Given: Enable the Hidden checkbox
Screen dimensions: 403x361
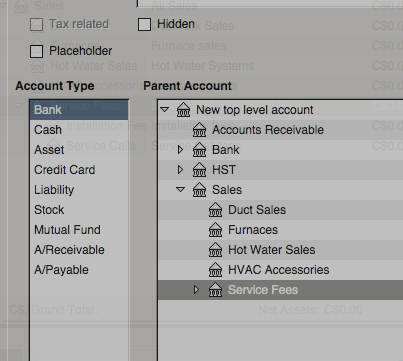Looking at the screenshot, I should (144, 25).
